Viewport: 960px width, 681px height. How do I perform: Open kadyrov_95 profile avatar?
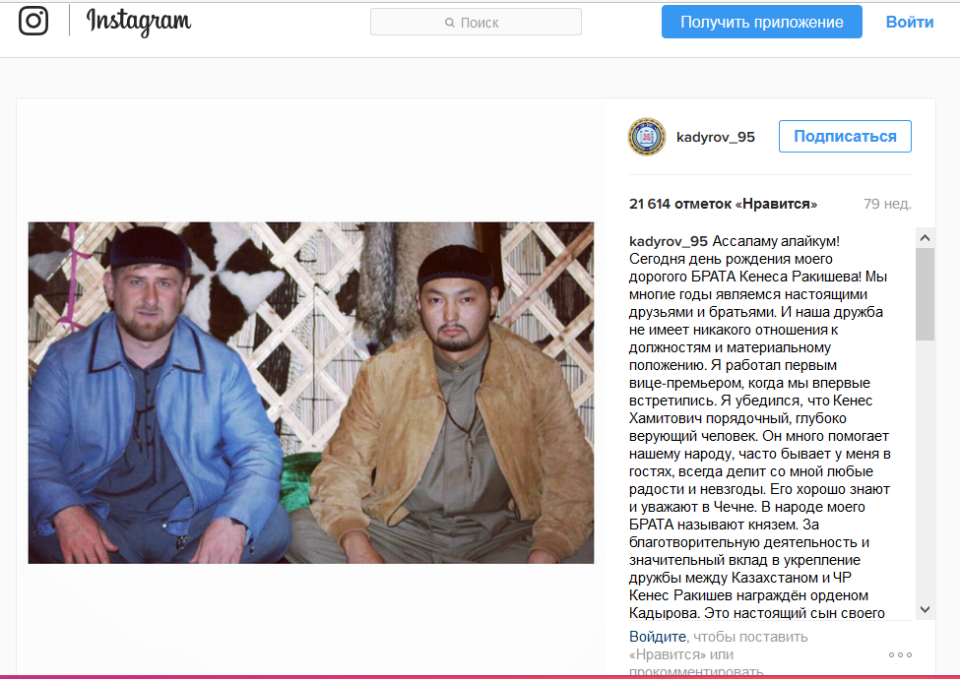[647, 137]
